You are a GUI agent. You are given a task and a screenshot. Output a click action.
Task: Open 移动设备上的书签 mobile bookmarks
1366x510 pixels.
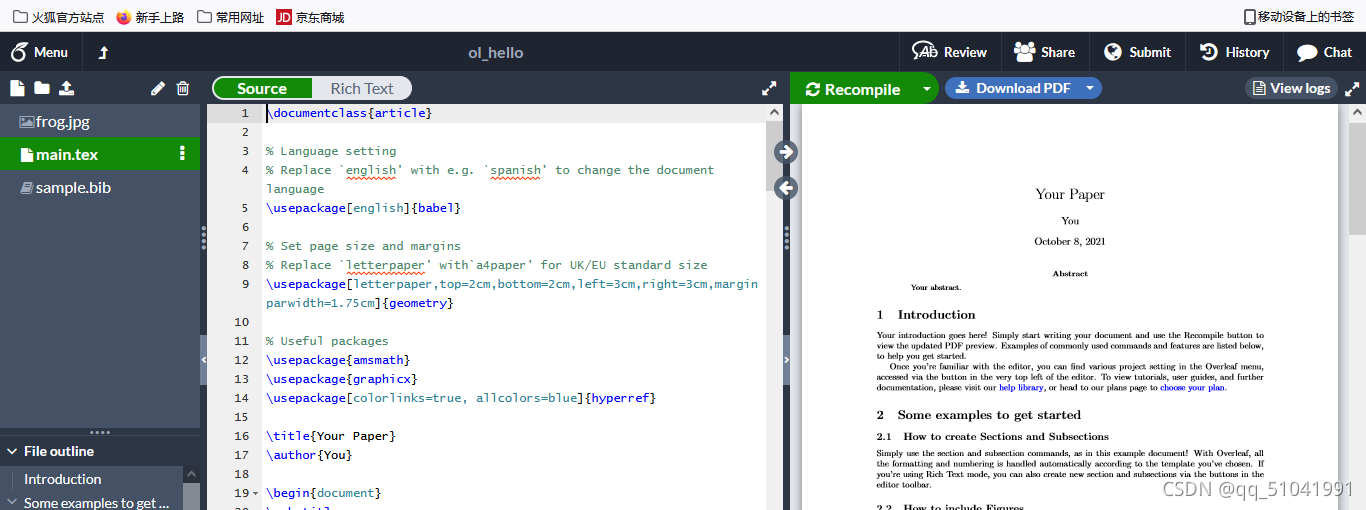point(1299,17)
